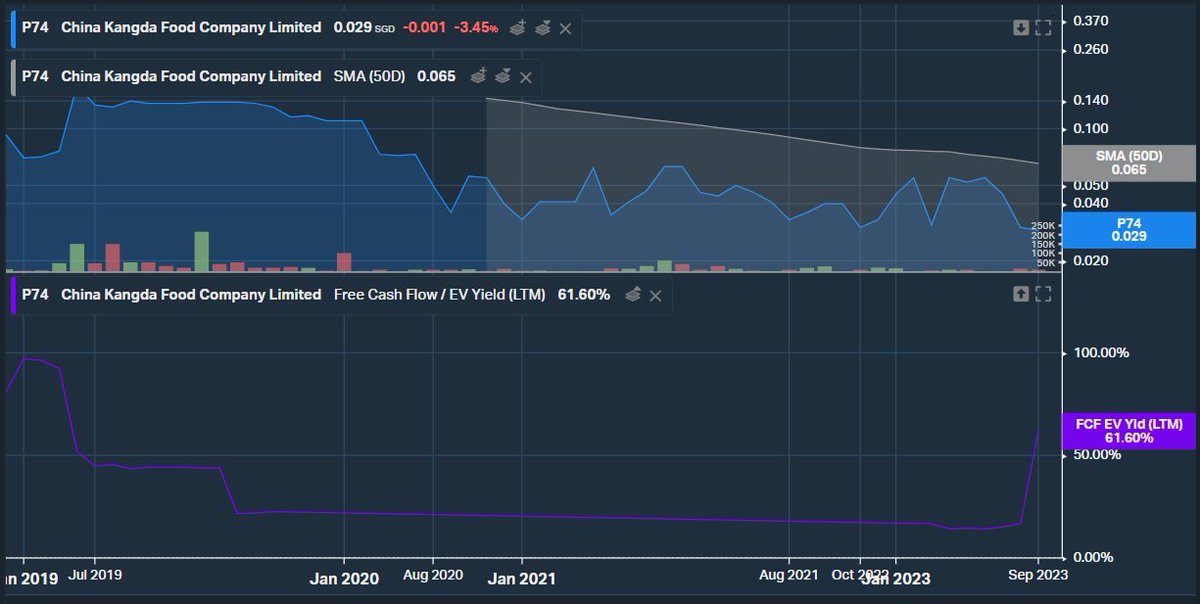Click the 61.60% value in the FCF legend

point(583,295)
